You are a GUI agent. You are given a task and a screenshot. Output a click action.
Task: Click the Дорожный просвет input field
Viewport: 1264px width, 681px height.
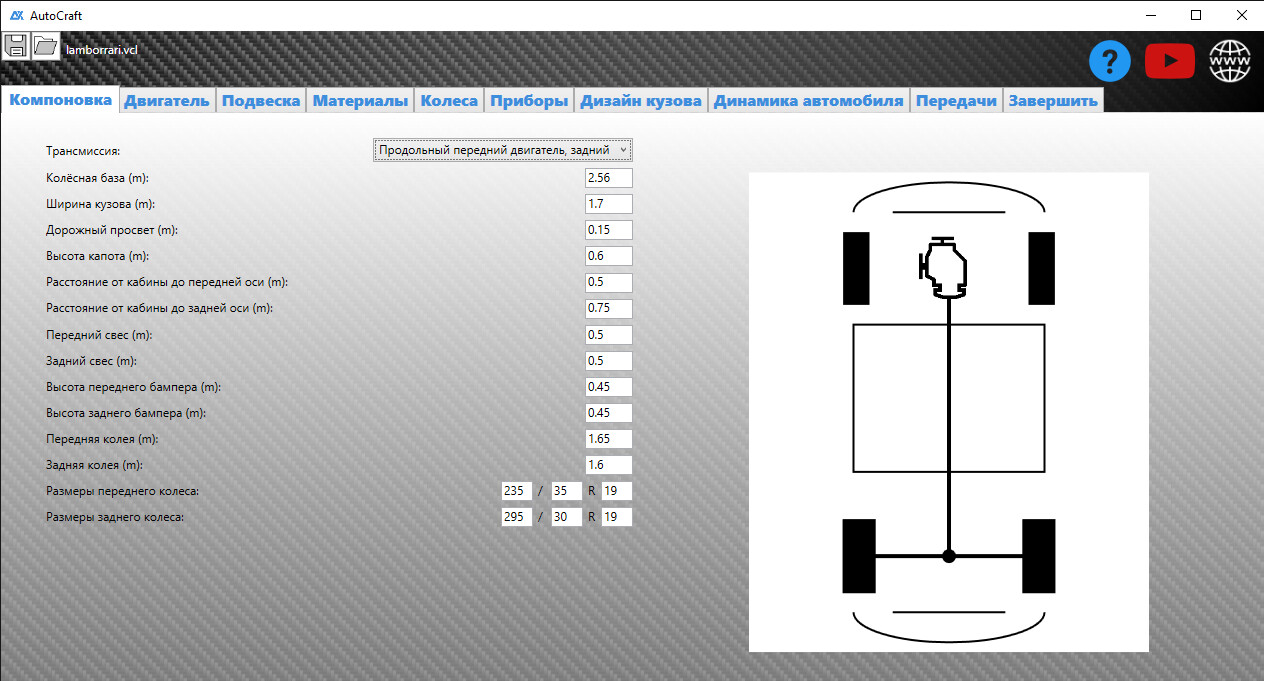(608, 230)
